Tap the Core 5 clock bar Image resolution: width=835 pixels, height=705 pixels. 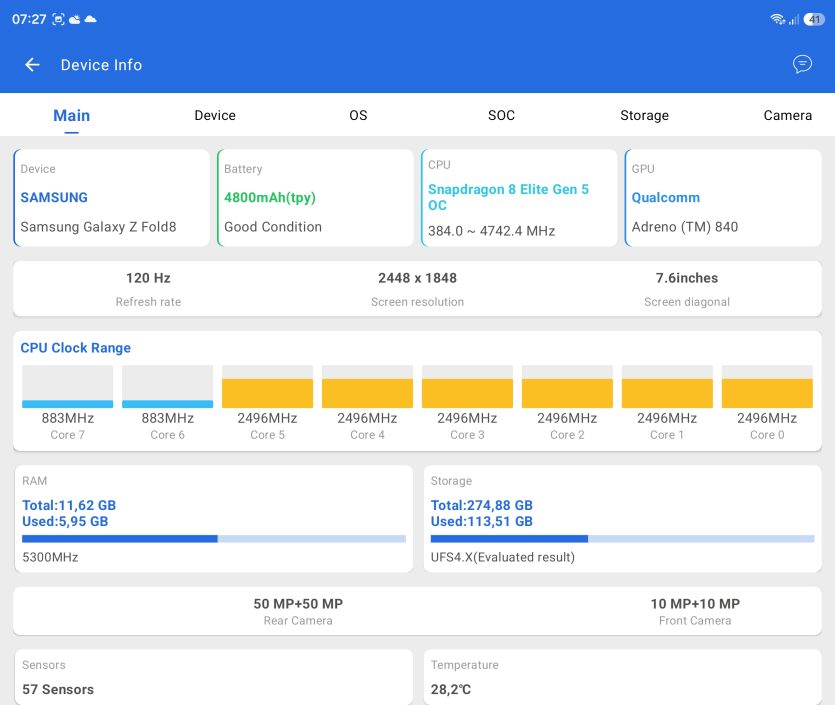click(267, 387)
